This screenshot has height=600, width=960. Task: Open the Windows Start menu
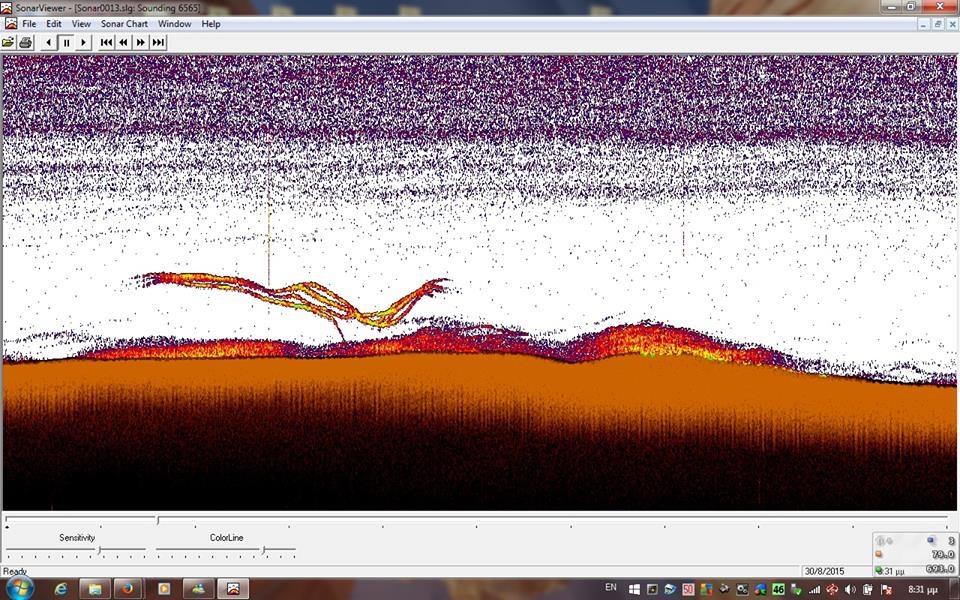pyautogui.click(x=18, y=588)
